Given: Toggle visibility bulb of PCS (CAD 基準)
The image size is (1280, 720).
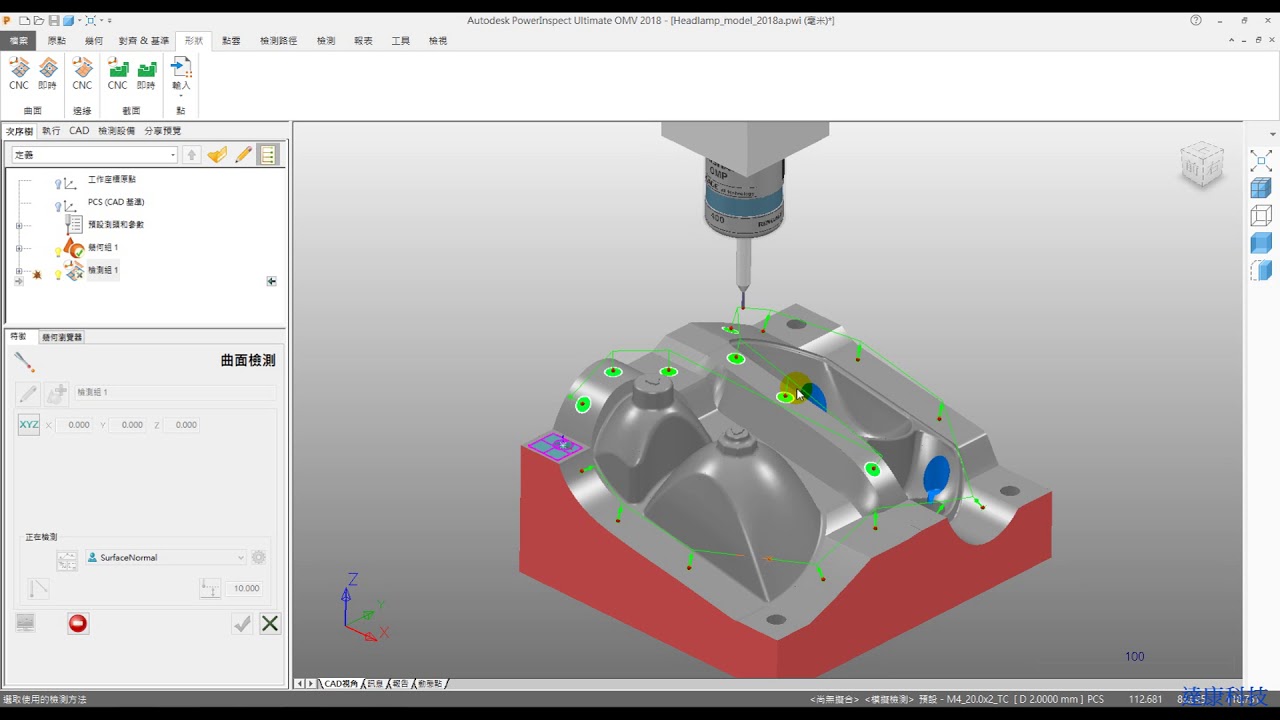Looking at the screenshot, I should pos(59,205).
